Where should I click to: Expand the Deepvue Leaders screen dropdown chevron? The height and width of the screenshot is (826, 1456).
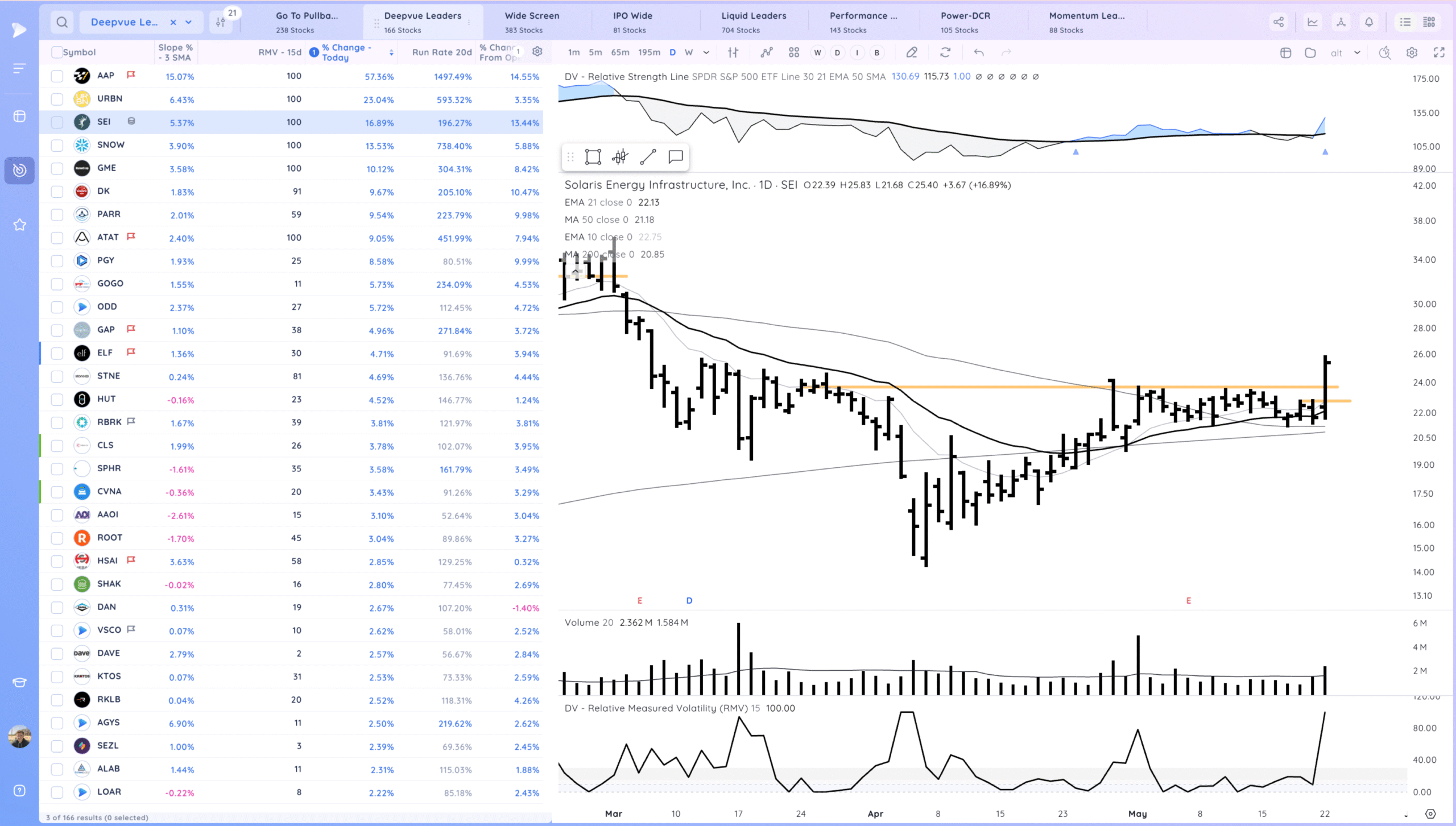[189, 22]
